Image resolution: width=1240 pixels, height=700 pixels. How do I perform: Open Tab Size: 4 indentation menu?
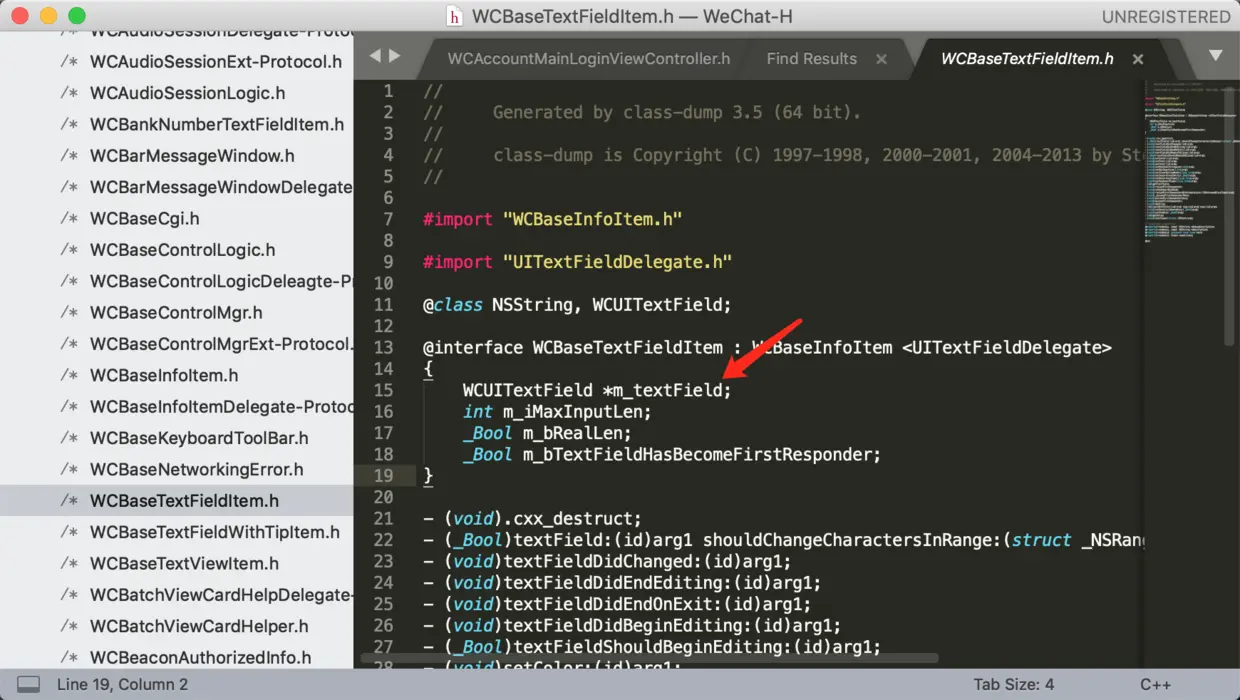tap(1014, 685)
